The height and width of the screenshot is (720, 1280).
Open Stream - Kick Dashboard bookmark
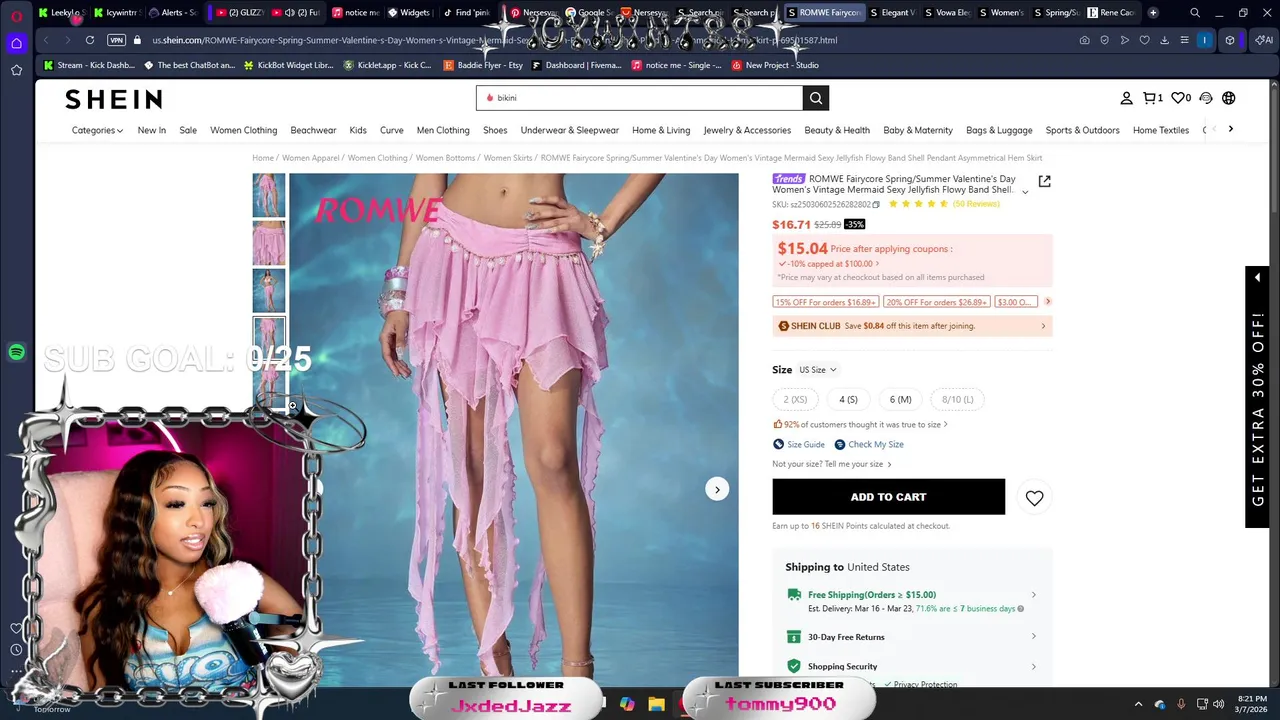click(x=89, y=65)
